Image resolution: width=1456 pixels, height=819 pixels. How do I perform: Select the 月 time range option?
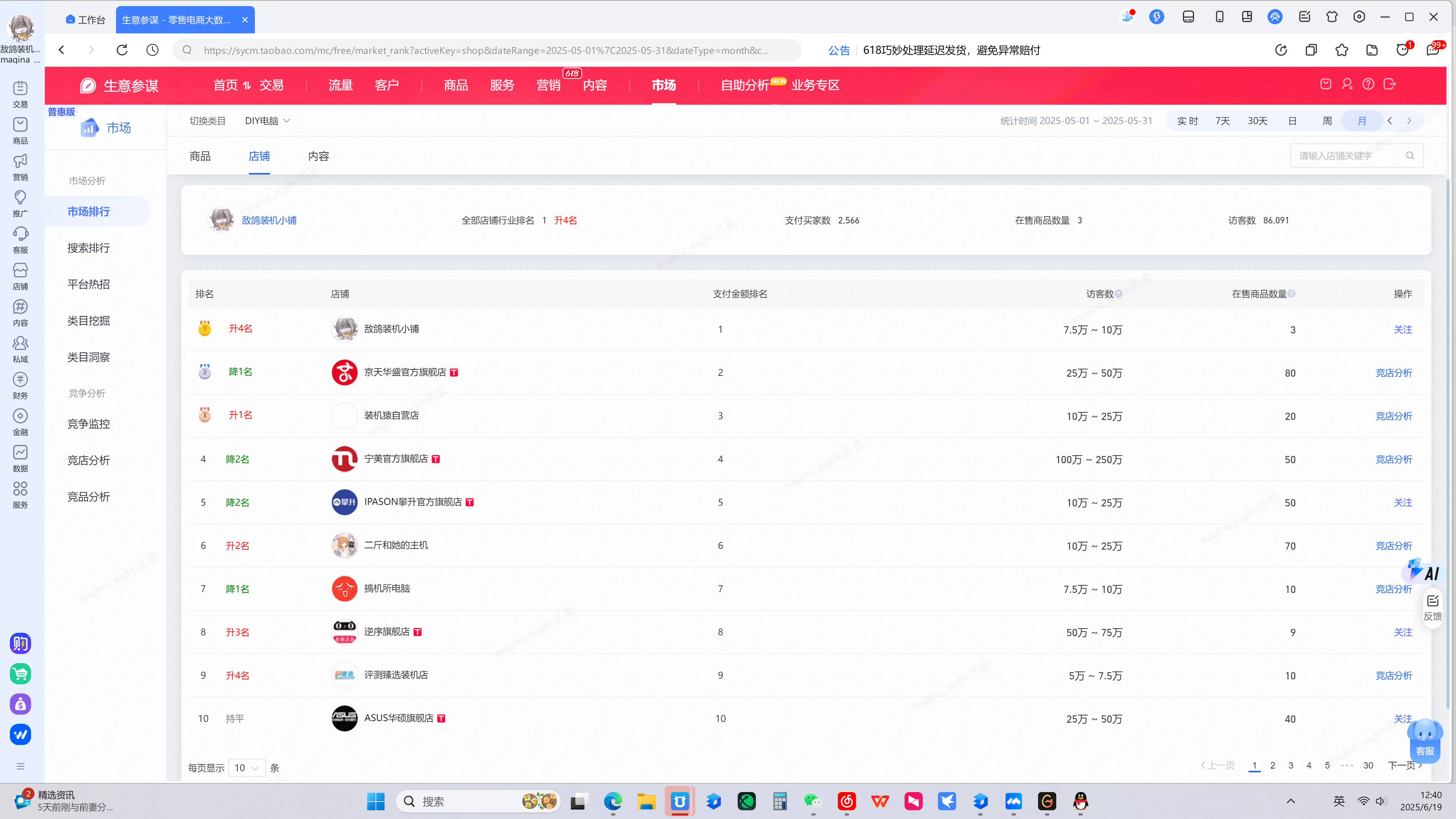(x=1362, y=121)
